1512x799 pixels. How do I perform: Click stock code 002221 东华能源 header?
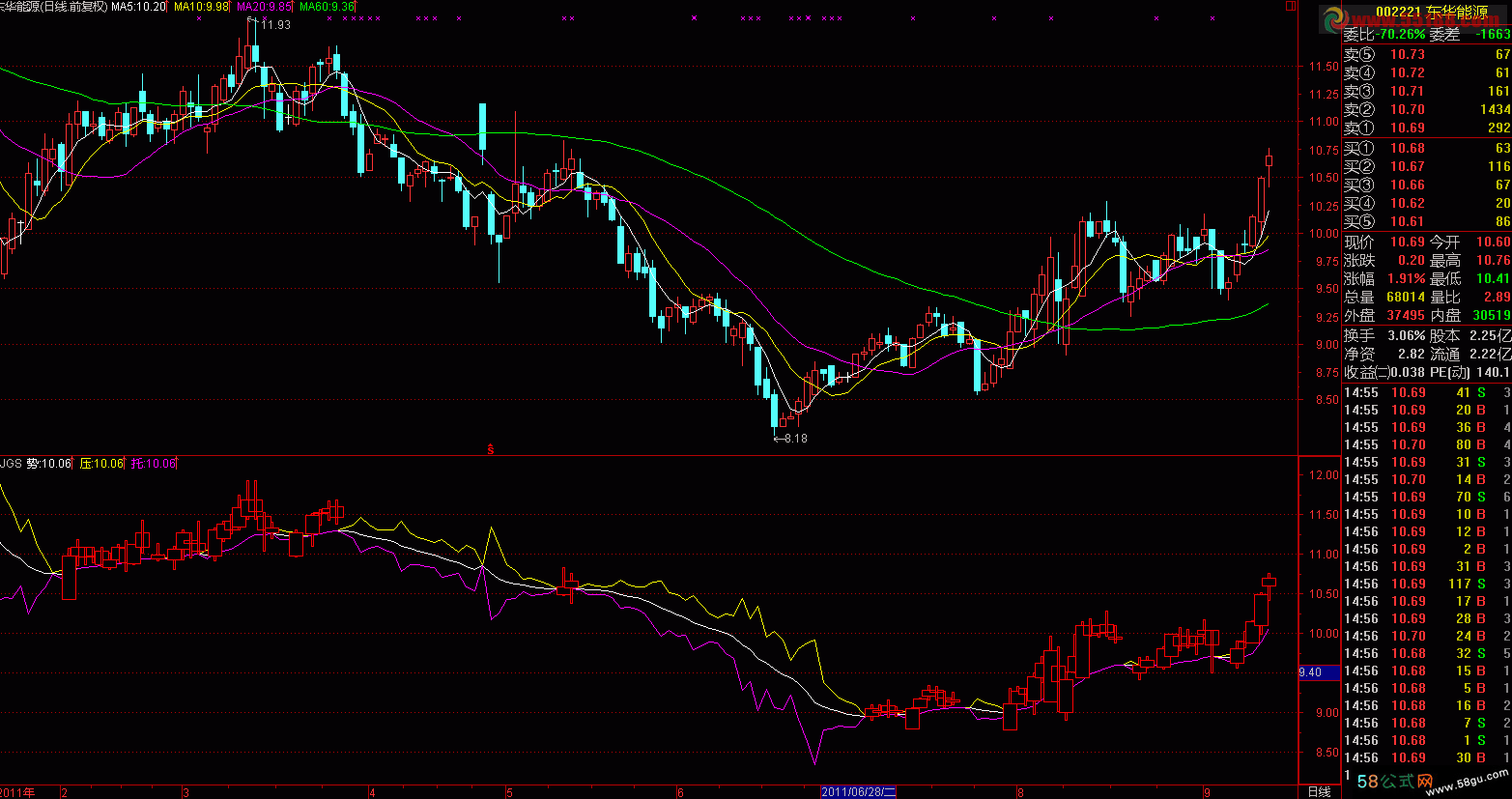[1431, 13]
